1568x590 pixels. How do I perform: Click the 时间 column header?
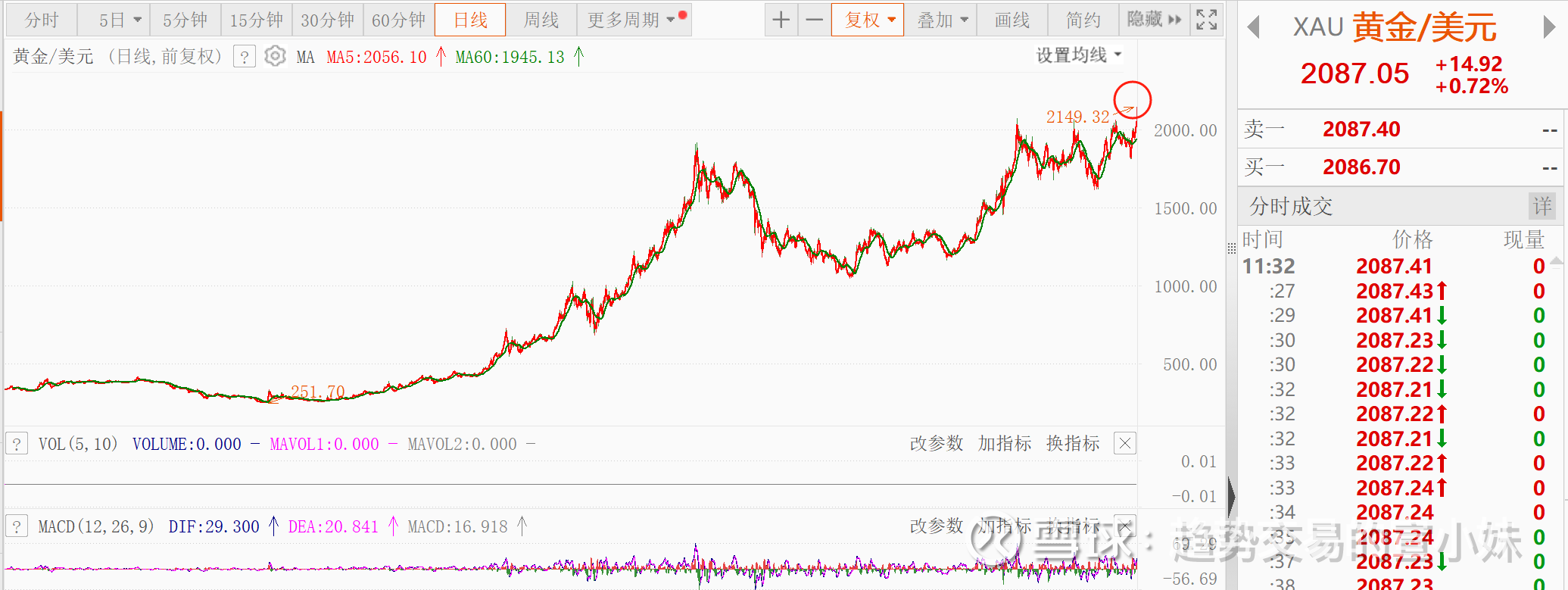[x=1263, y=239]
